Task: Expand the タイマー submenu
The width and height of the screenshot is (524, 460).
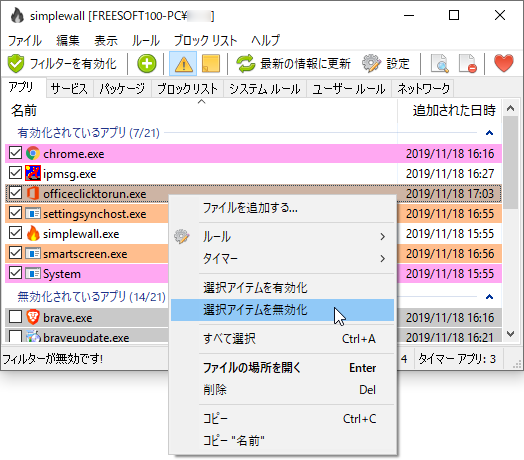Action: [383, 258]
